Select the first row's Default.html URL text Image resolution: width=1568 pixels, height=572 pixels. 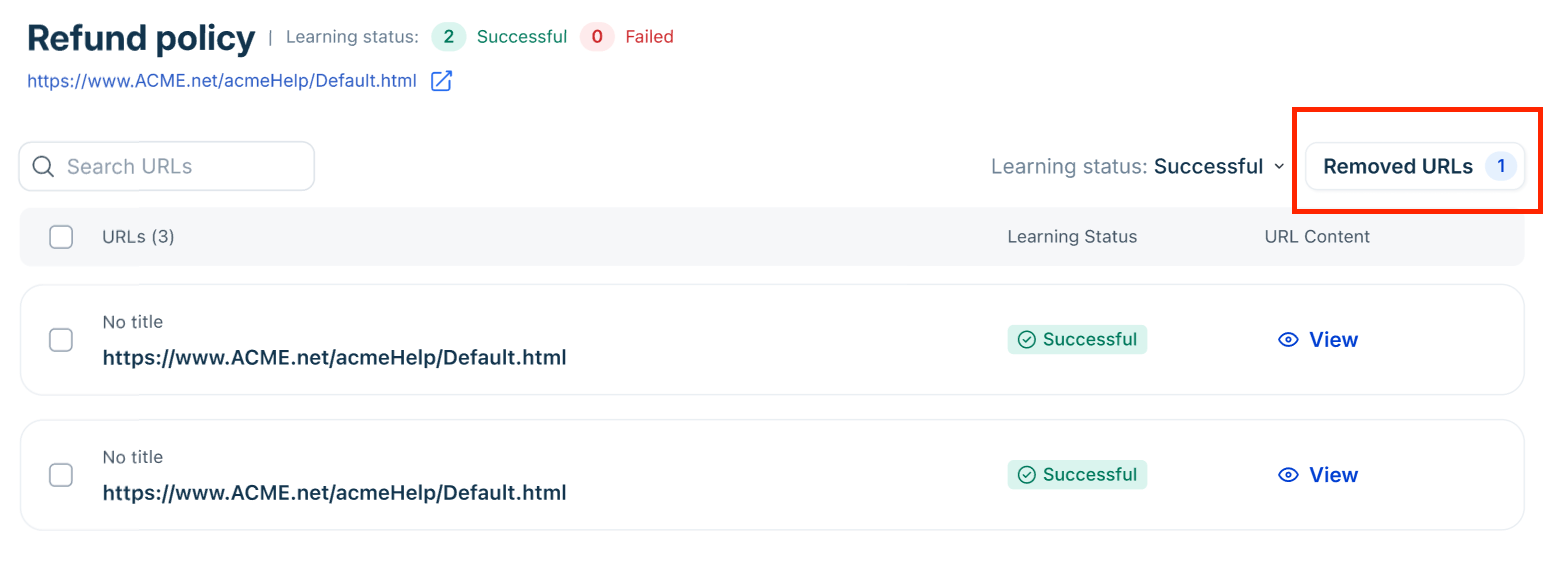335,357
